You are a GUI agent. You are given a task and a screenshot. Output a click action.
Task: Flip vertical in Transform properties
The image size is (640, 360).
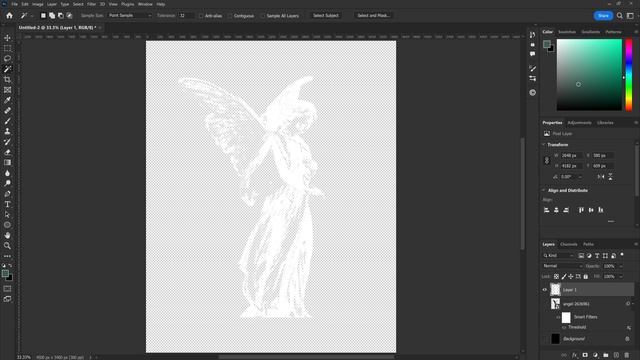[x=610, y=177]
